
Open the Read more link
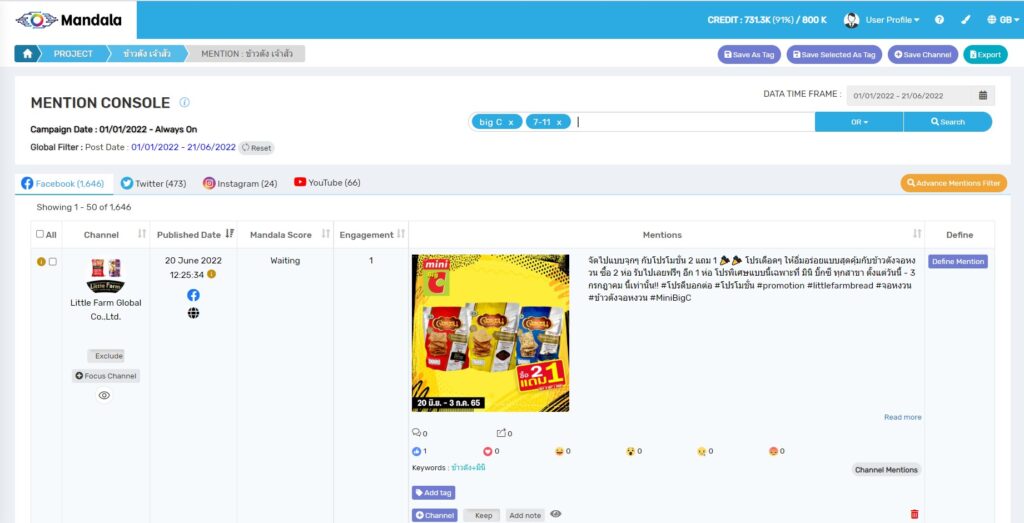pos(903,417)
